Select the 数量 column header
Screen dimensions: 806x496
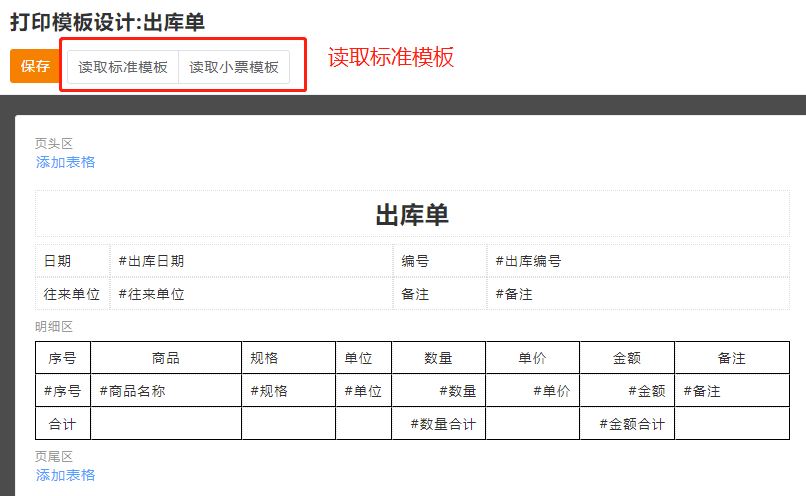[x=438, y=358]
